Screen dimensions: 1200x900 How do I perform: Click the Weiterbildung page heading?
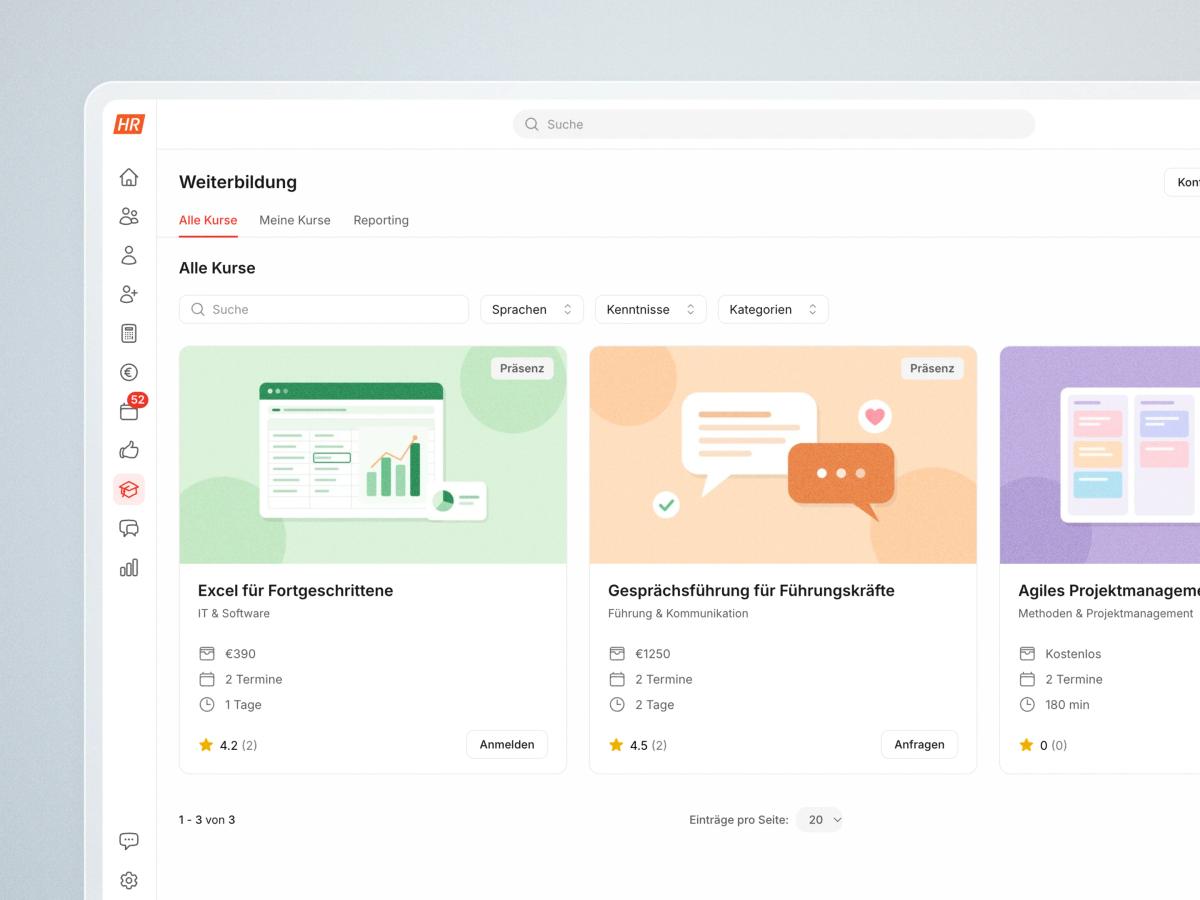coord(238,182)
